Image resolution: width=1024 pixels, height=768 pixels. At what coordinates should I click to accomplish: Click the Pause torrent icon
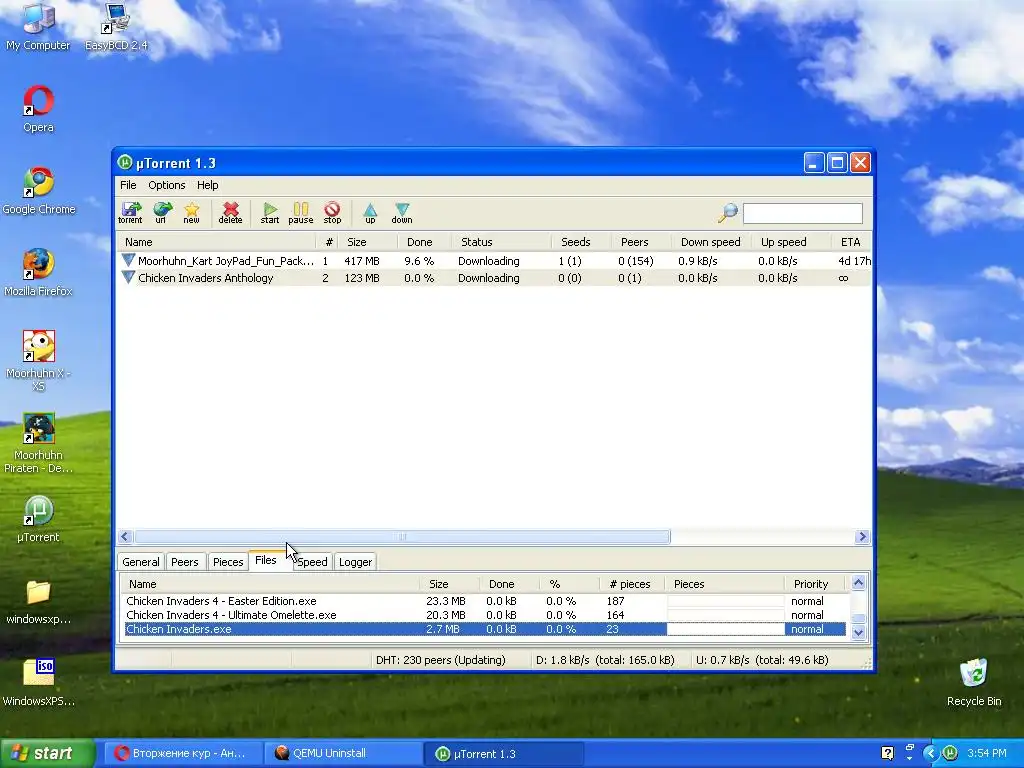tap(300, 213)
